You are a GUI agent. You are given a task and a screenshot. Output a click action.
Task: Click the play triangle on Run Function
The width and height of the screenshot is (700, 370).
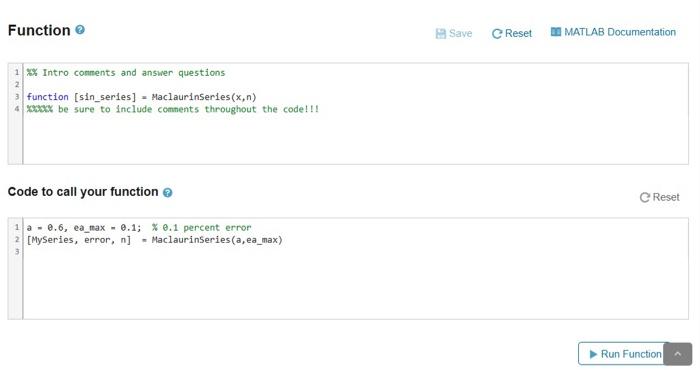pyautogui.click(x=593, y=354)
